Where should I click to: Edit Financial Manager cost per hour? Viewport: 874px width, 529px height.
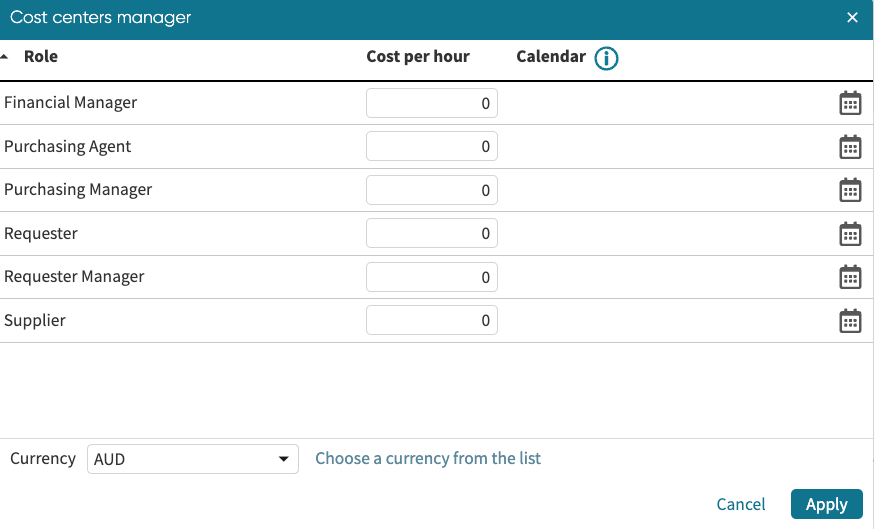point(432,103)
